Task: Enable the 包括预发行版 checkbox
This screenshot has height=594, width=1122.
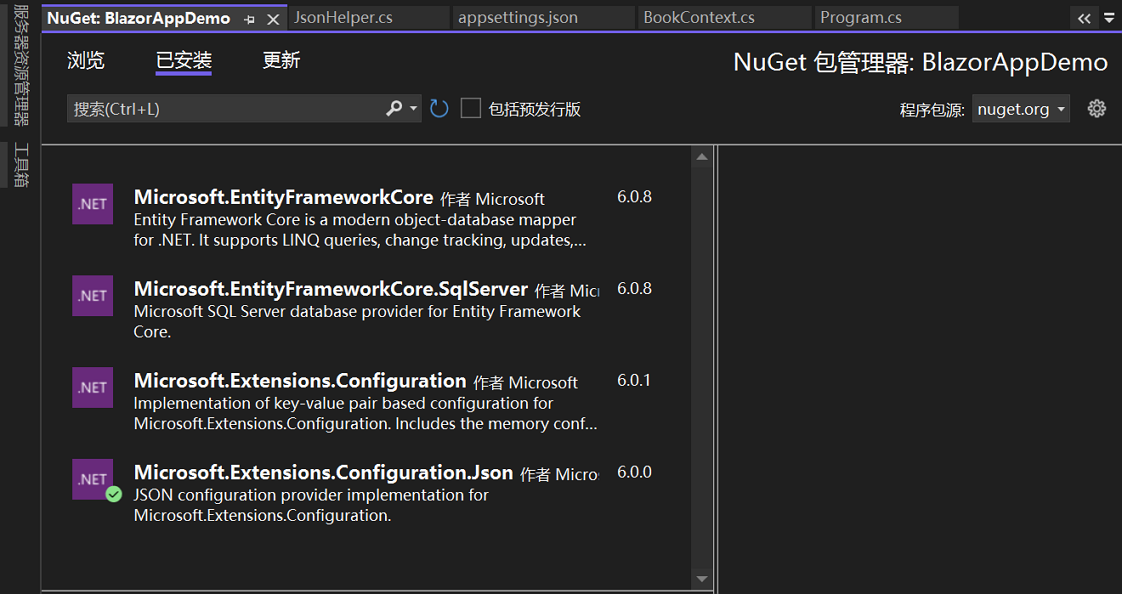Action: pyautogui.click(x=471, y=108)
